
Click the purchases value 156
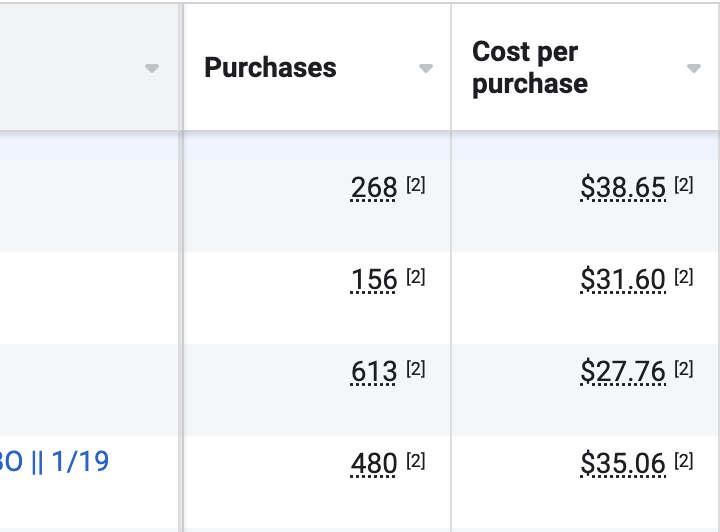click(373, 280)
